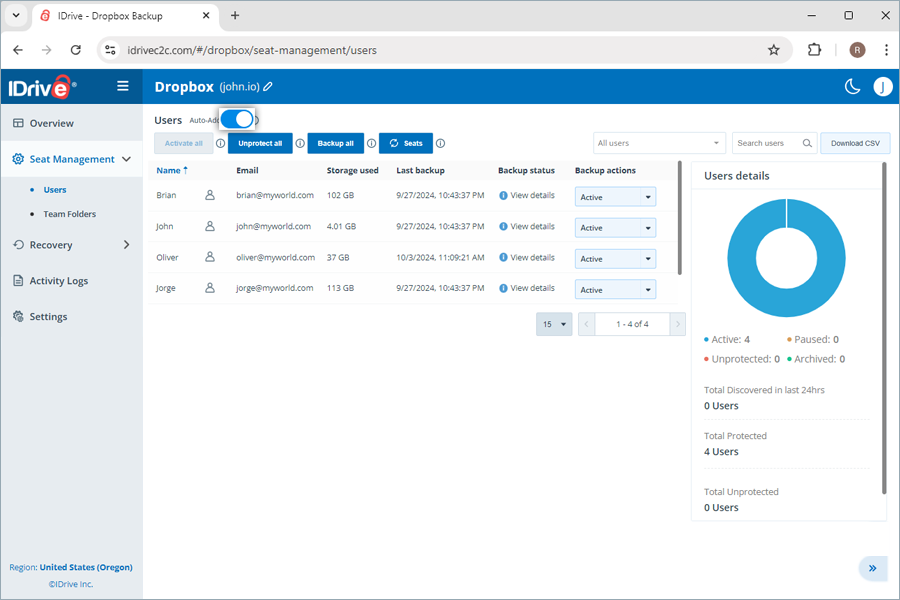The width and height of the screenshot is (900, 600).
Task: Click the Search users input field
Action: 768,143
